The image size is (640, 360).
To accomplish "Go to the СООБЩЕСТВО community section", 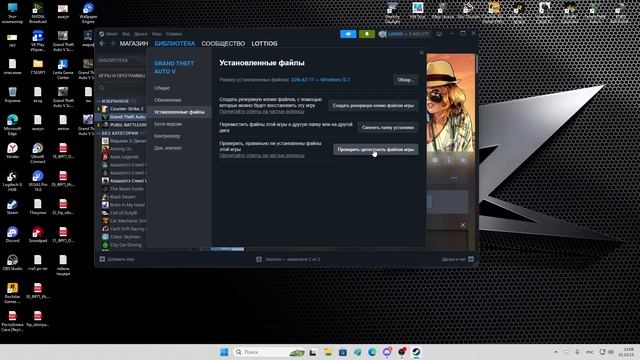I will coord(223,43).
